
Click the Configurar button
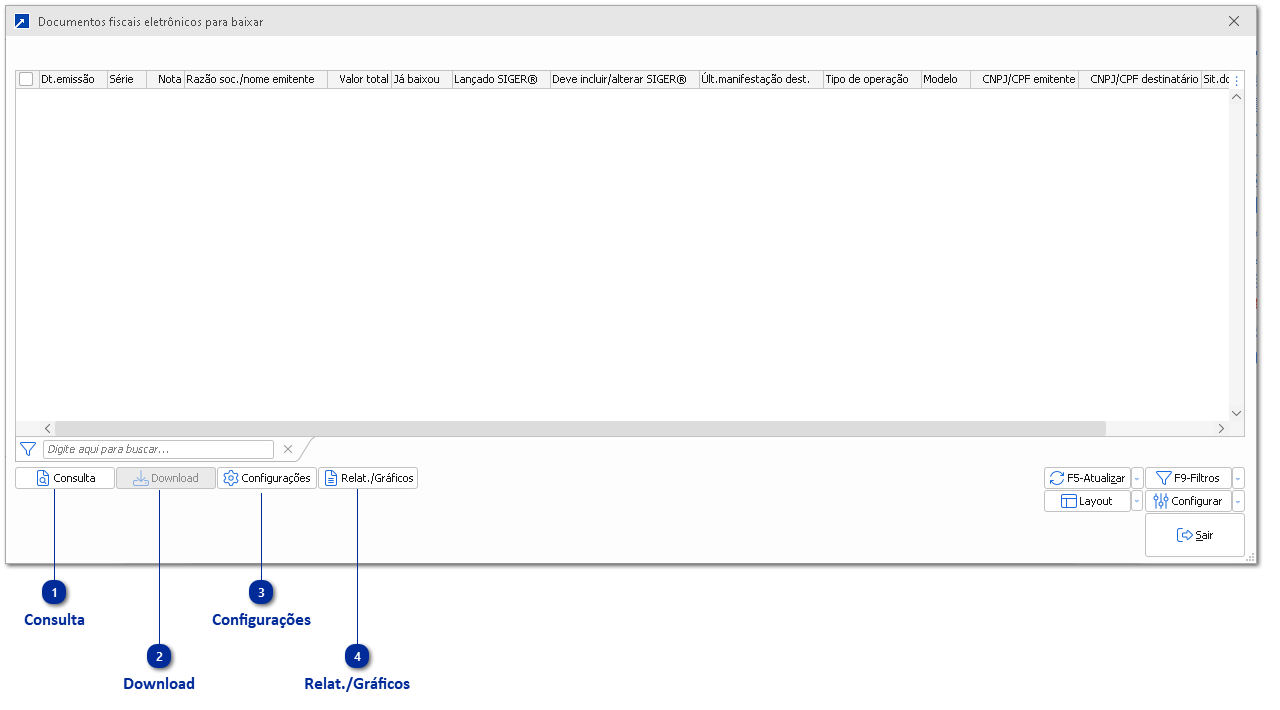tap(1188, 501)
